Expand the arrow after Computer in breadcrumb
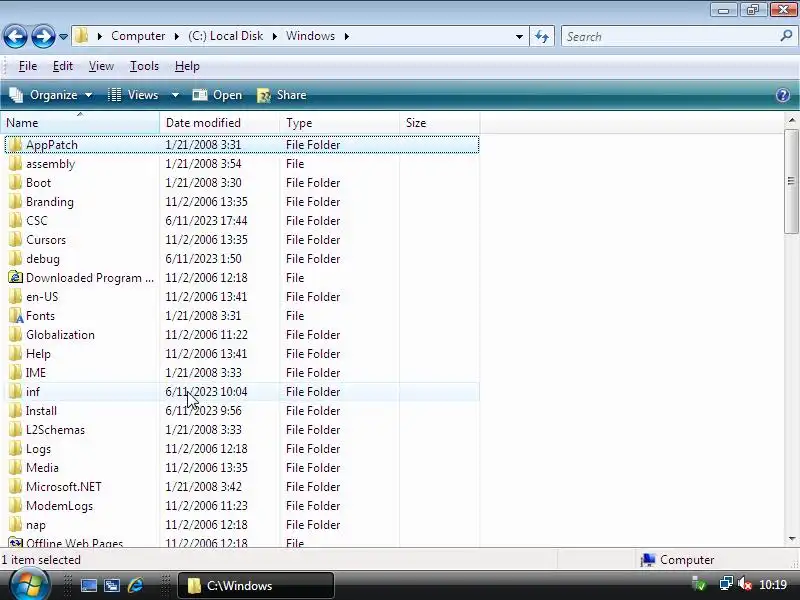 coord(177,36)
